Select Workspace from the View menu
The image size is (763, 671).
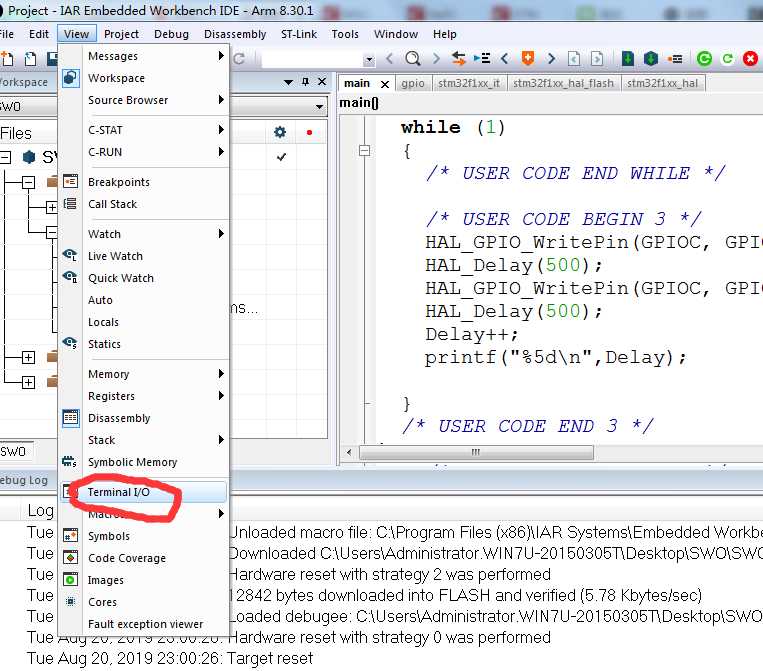(144, 78)
